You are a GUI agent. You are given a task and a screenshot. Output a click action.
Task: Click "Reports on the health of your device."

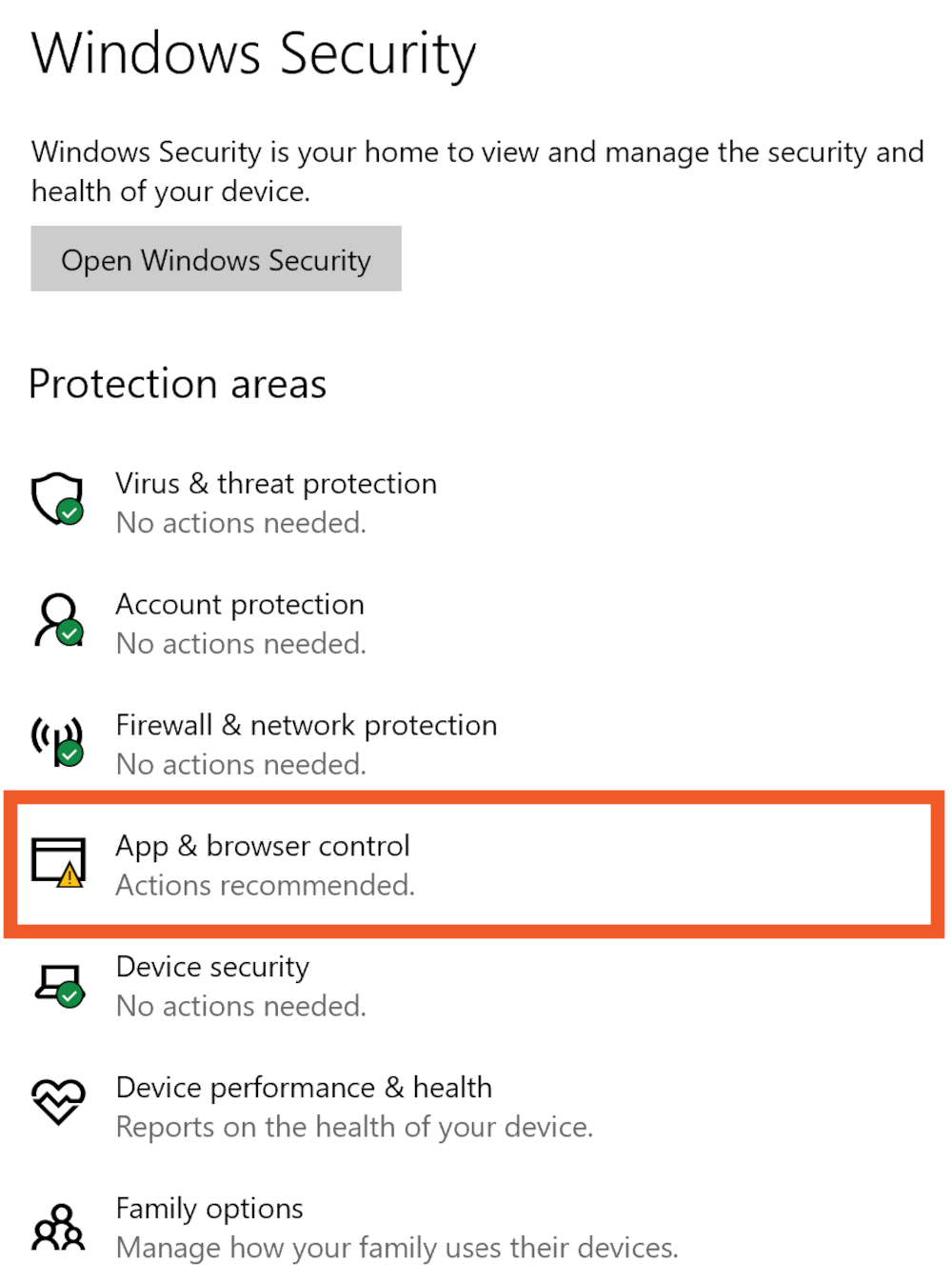[x=354, y=1128]
